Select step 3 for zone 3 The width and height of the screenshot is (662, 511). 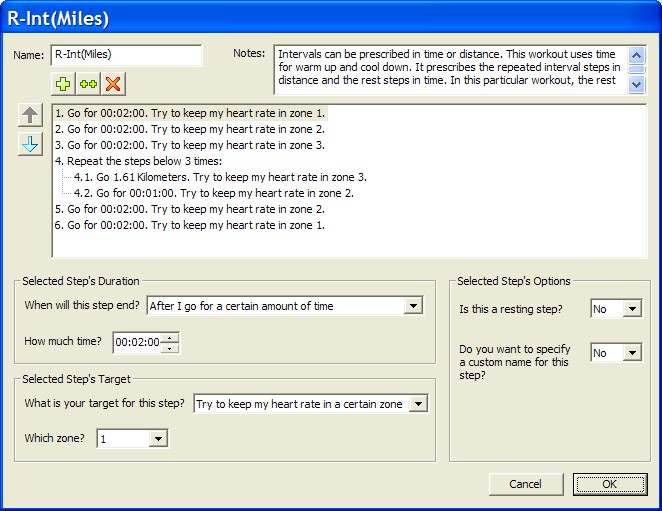190,145
